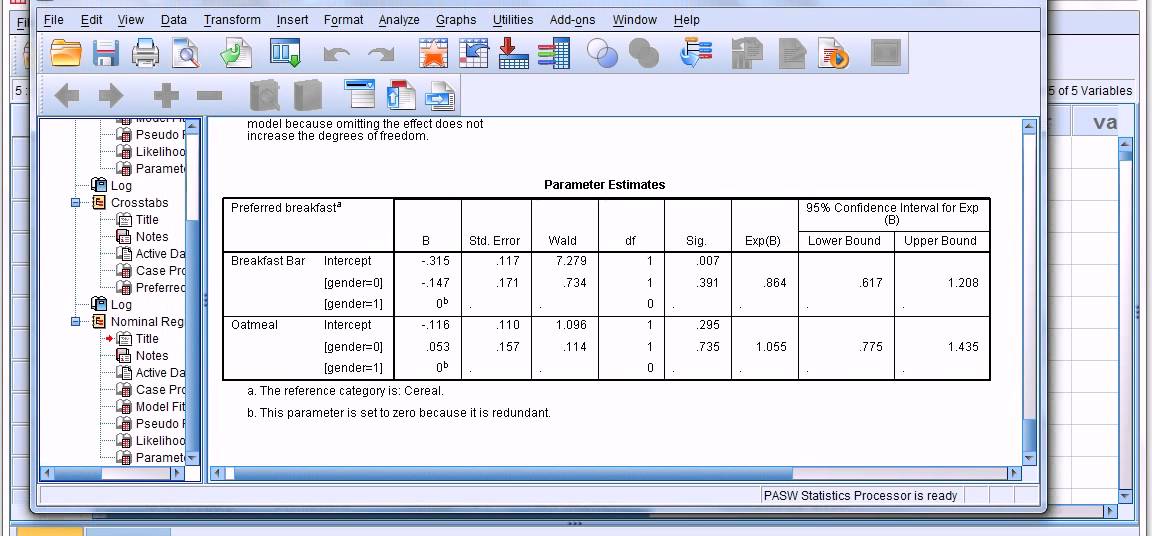
Task: Print the output via printer icon
Action: (145, 54)
